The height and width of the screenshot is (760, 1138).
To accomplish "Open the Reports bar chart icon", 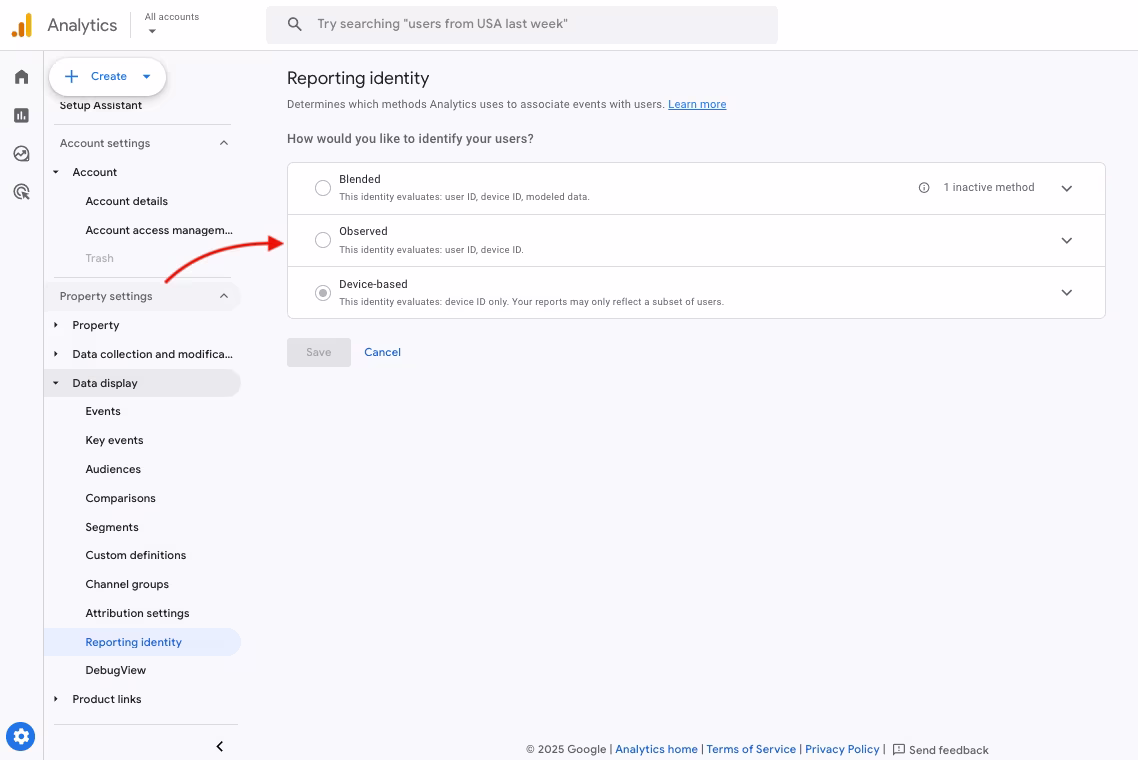I will 22,115.
